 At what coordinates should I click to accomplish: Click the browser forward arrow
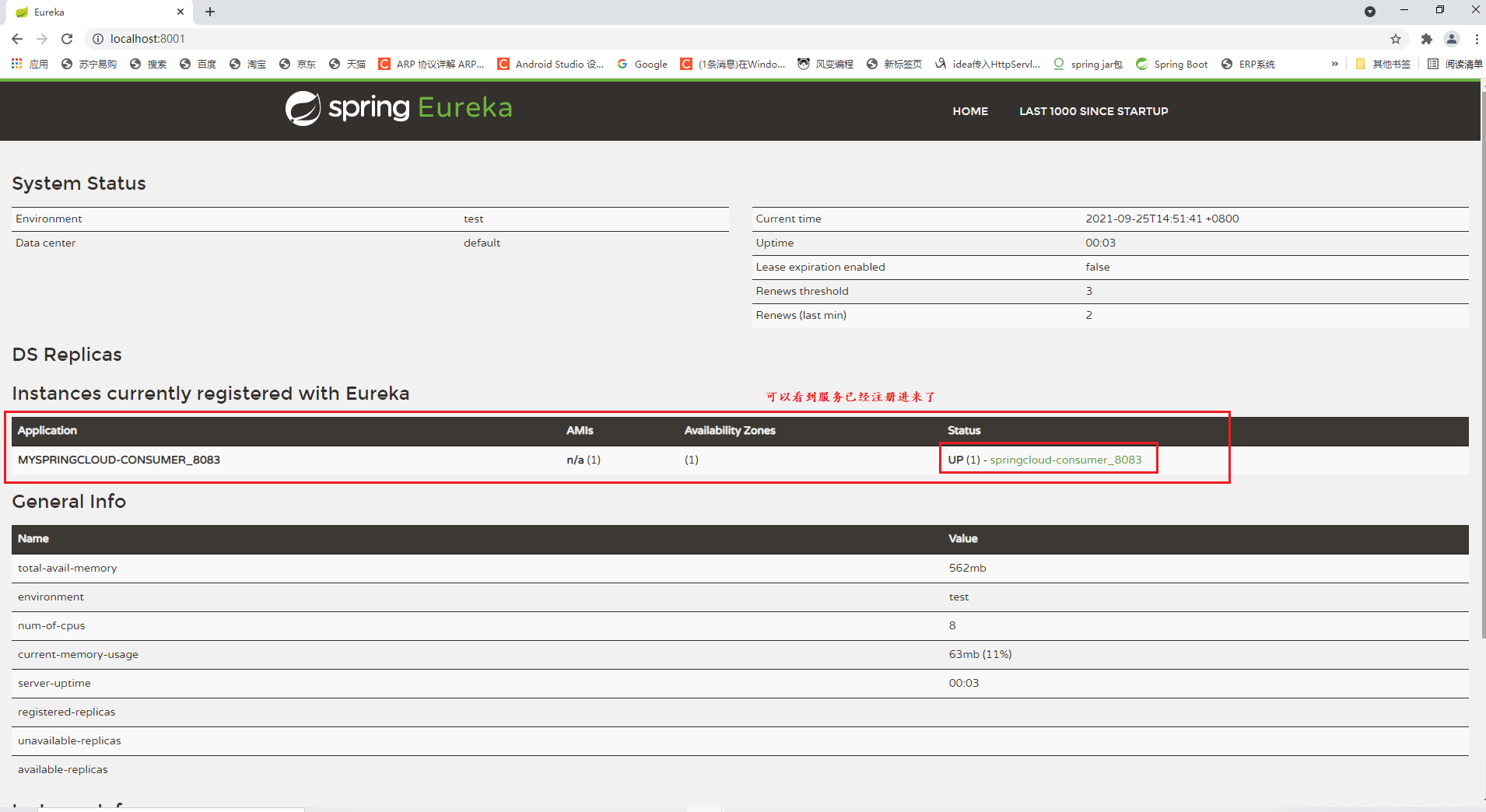42,39
